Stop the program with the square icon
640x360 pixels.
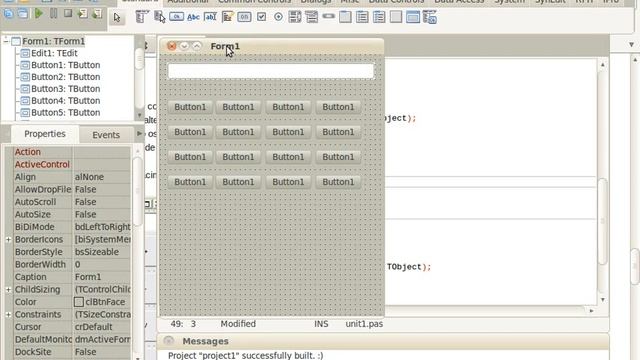[68, 13]
